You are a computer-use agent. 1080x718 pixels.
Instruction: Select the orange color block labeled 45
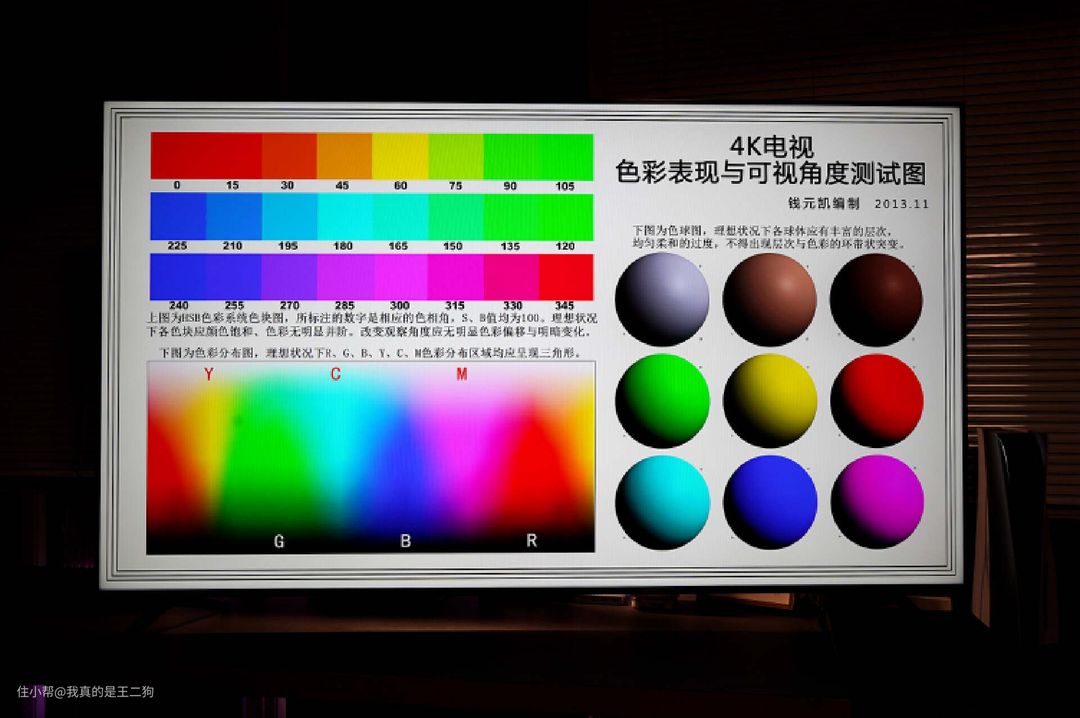(344, 156)
